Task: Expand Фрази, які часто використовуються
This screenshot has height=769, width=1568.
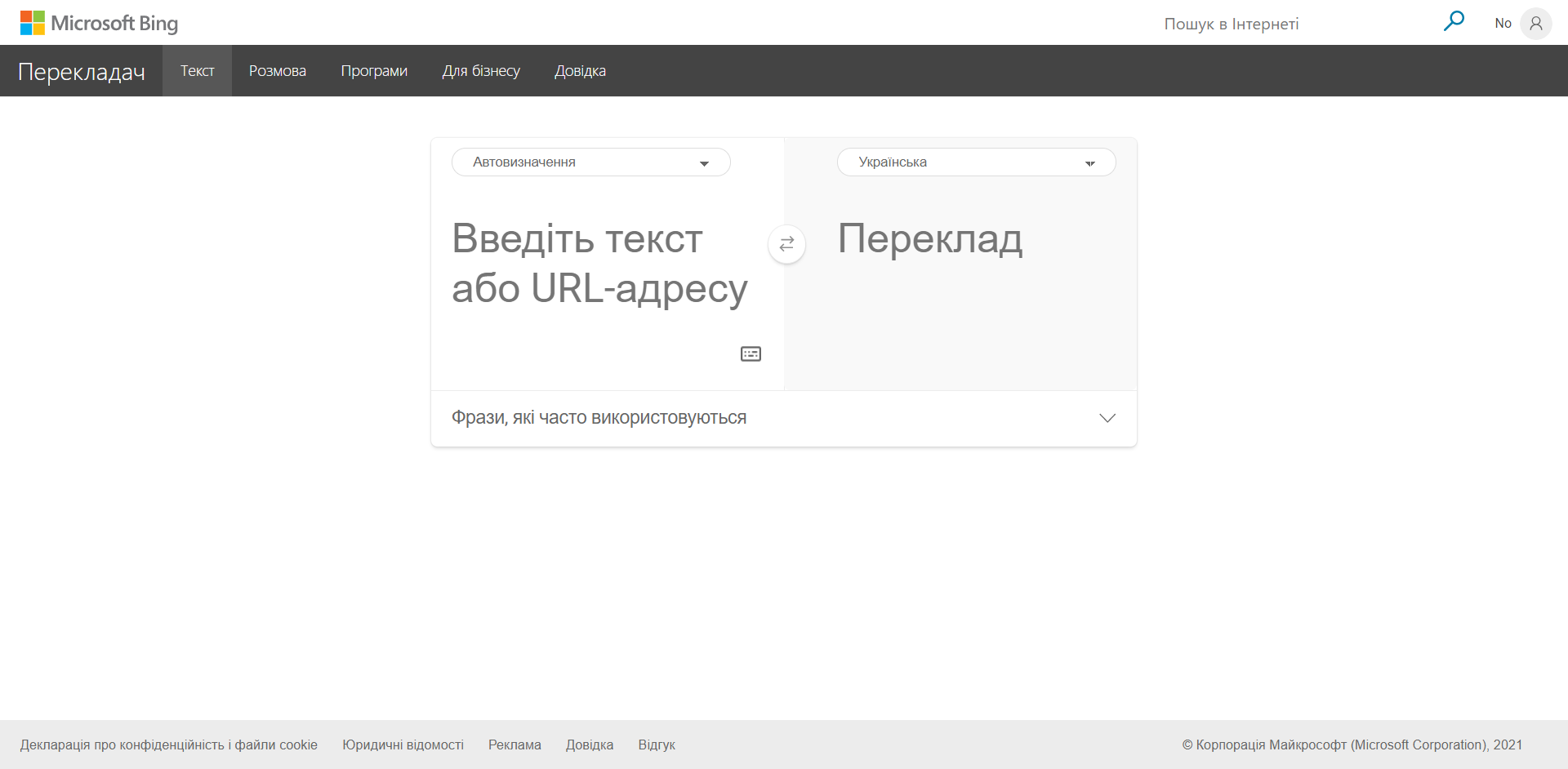Action: 1107,418
